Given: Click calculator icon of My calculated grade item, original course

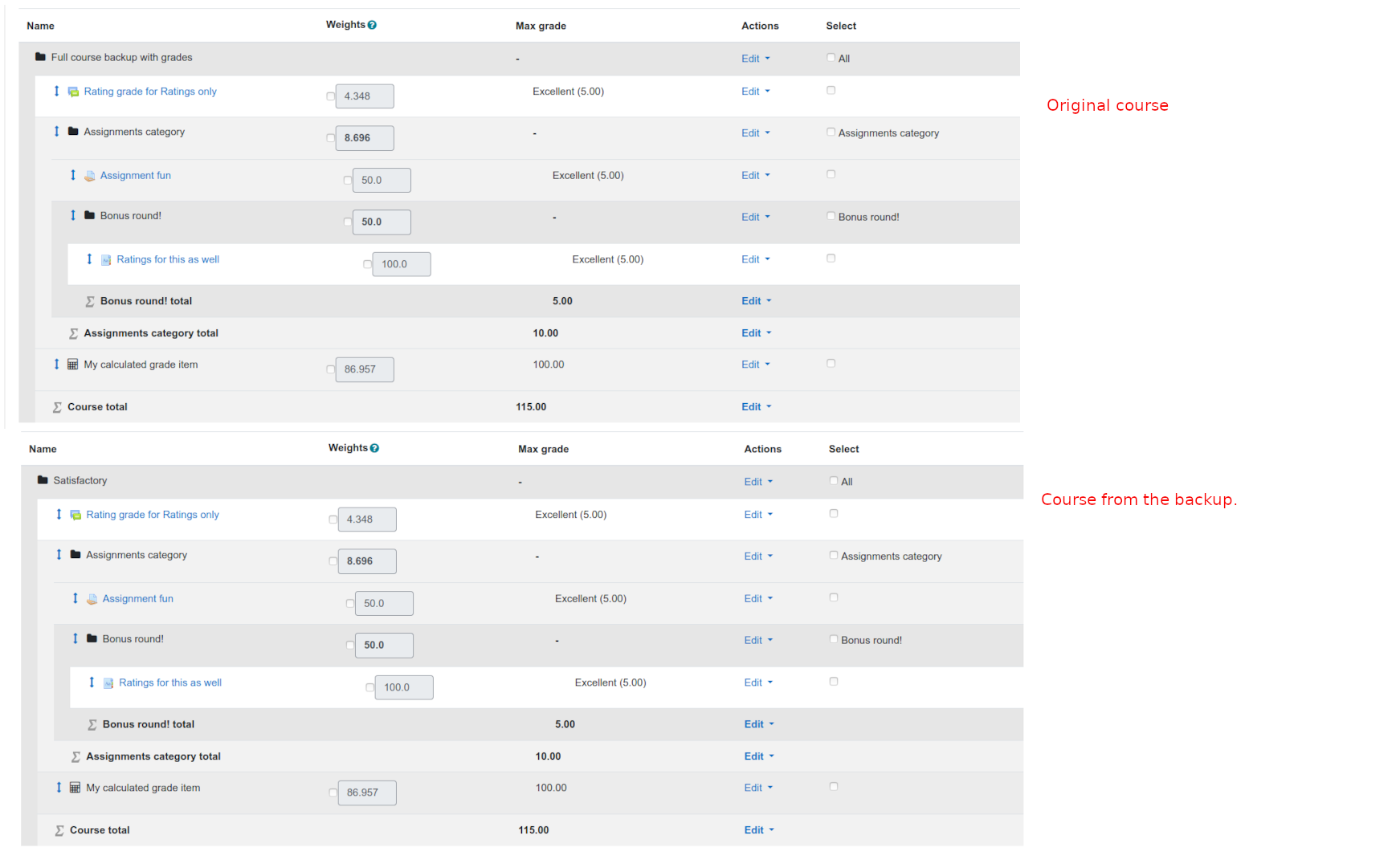Looking at the screenshot, I should (x=73, y=365).
